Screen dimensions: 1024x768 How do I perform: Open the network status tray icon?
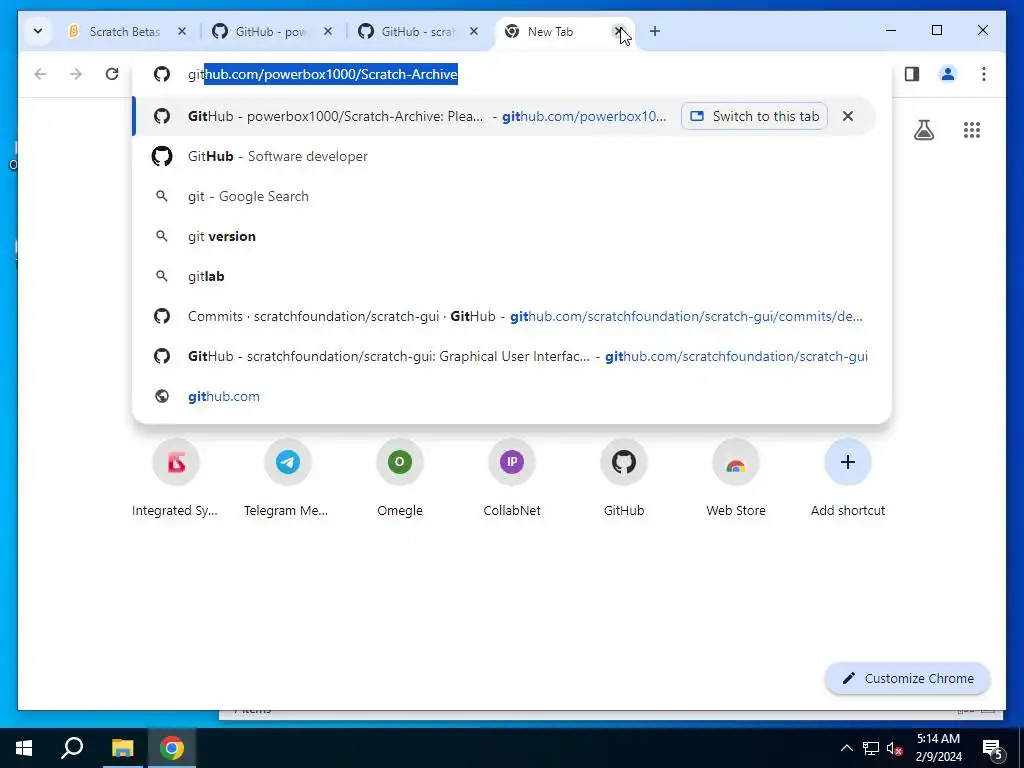(871, 748)
